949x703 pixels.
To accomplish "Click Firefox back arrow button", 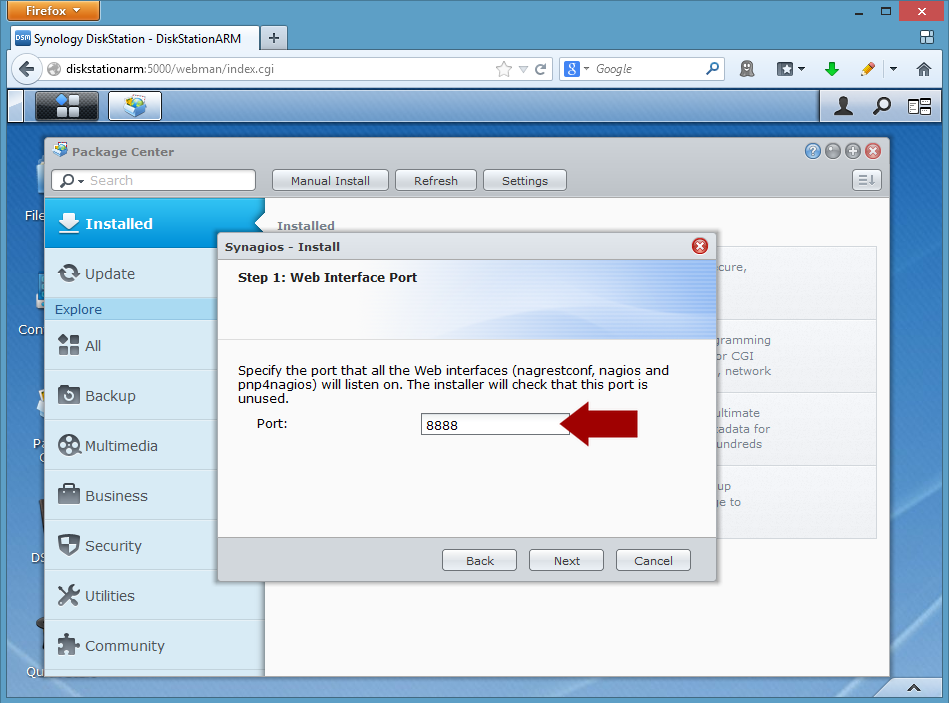I will coord(27,69).
